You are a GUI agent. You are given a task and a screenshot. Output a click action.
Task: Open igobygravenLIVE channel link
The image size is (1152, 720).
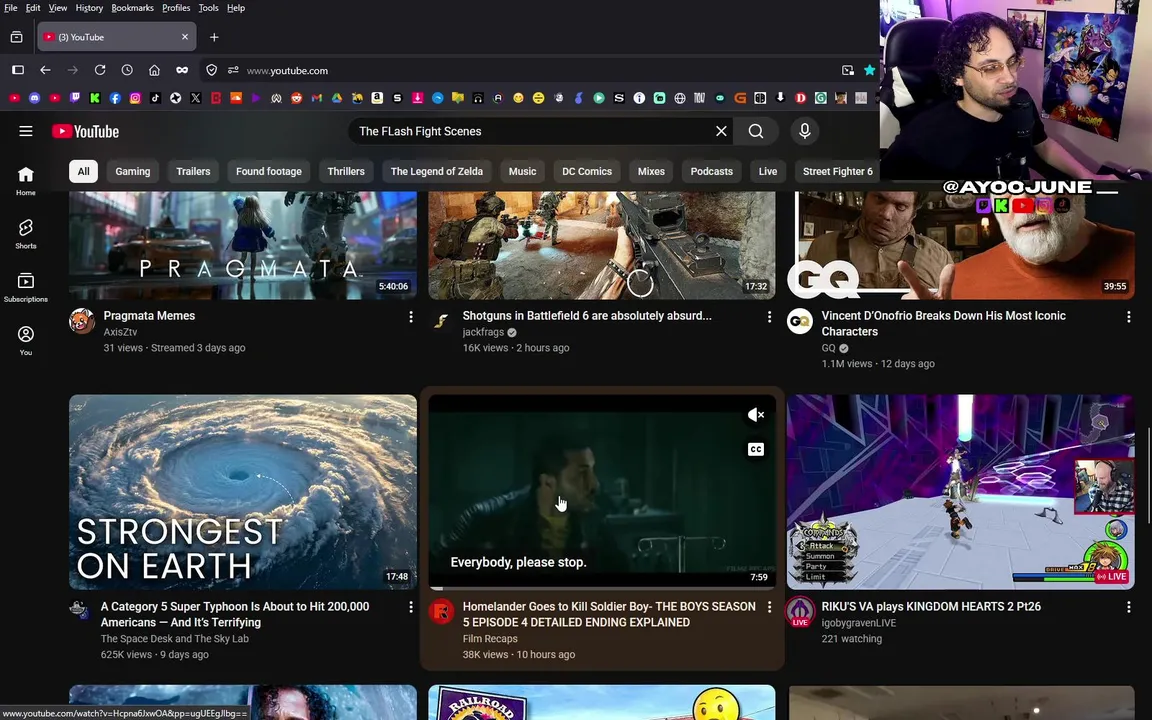point(858,623)
